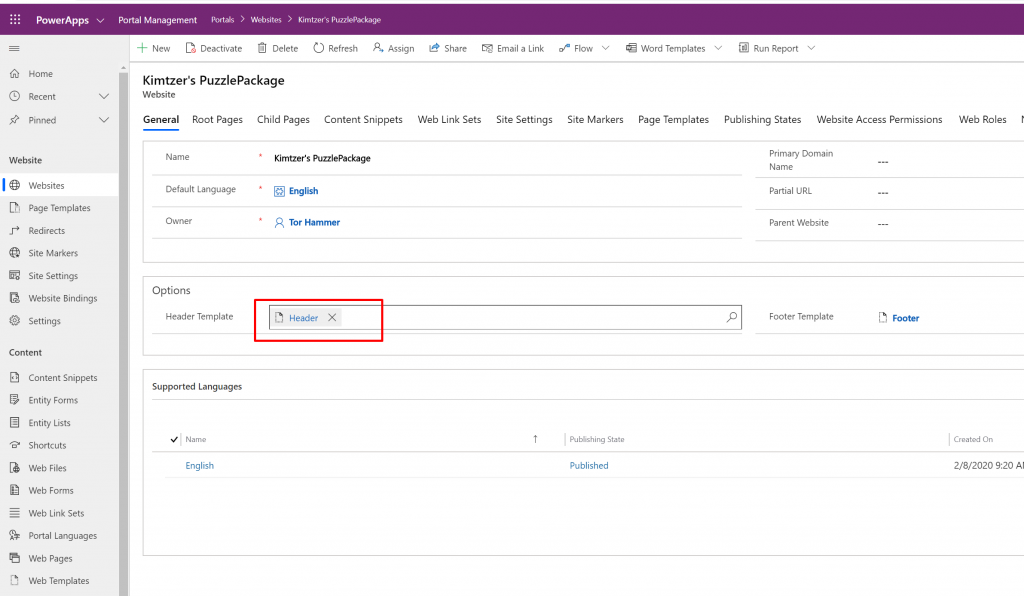
Task: Open the English supported language row
Action: (199, 465)
